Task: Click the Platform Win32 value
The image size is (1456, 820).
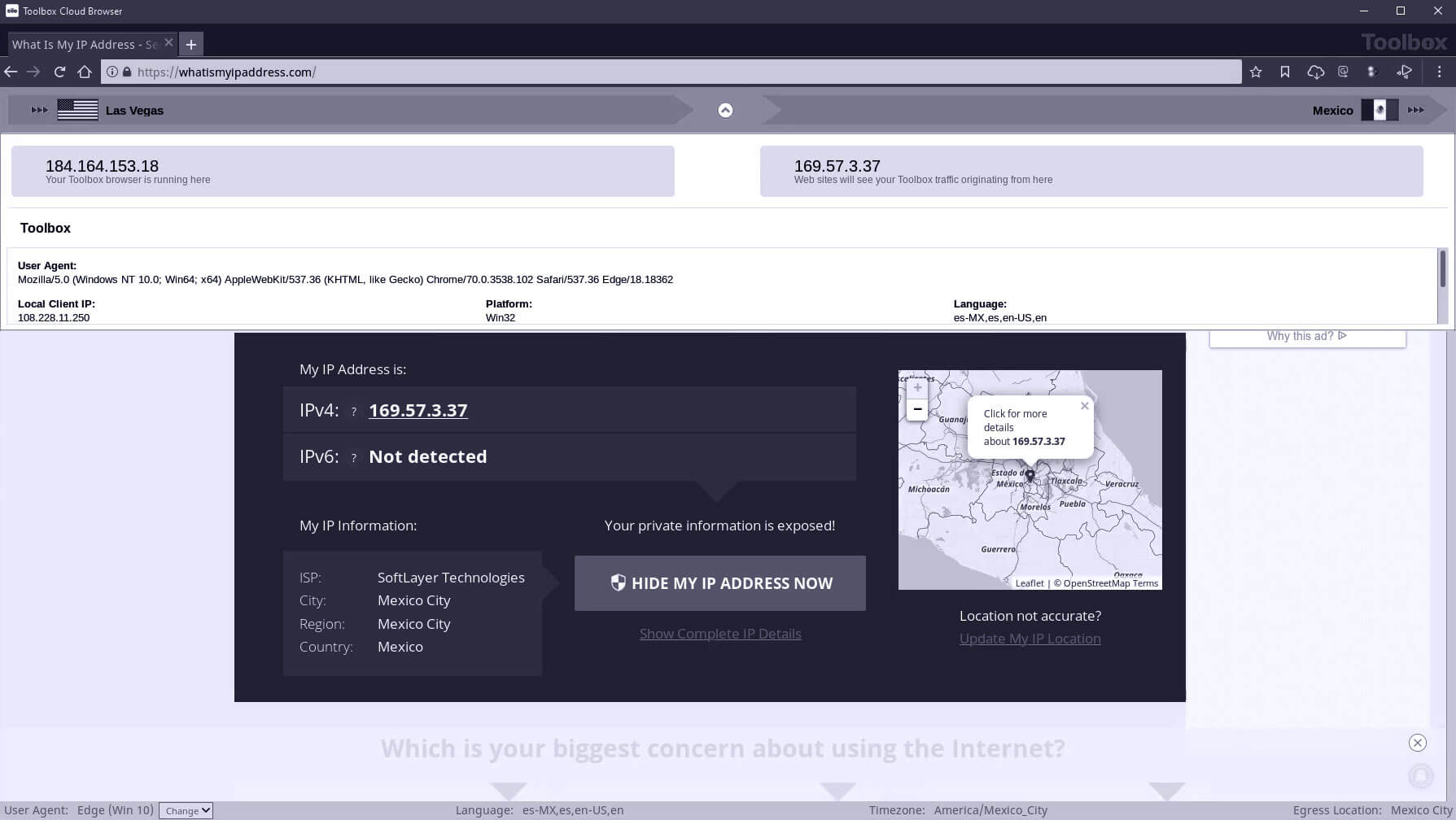Action: click(x=501, y=317)
